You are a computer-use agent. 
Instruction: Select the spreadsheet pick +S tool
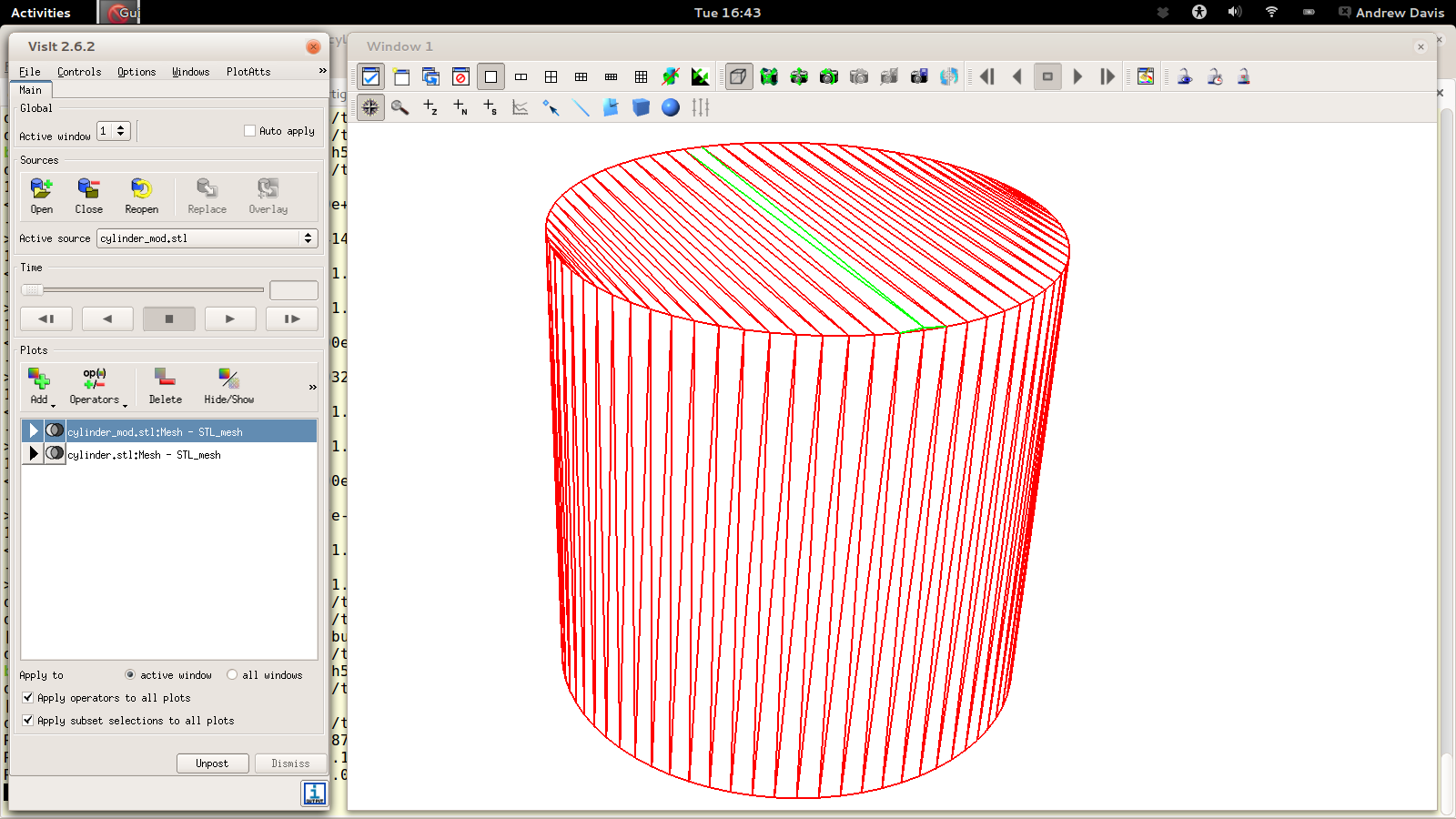pos(490,107)
